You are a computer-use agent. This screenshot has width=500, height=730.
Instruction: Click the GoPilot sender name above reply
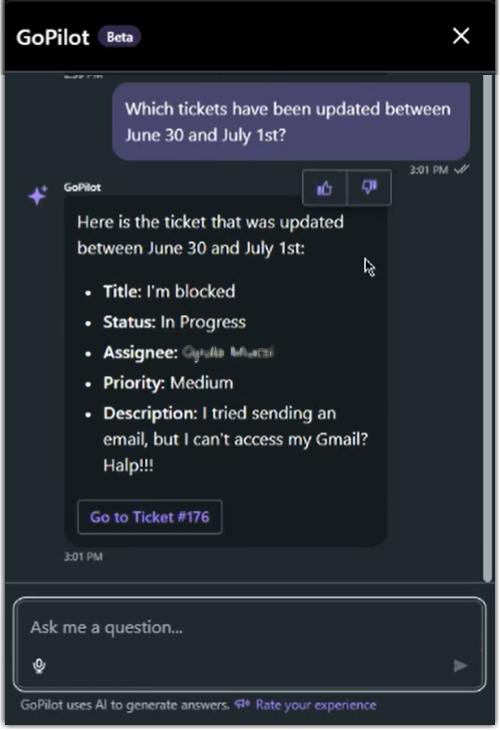point(82,187)
